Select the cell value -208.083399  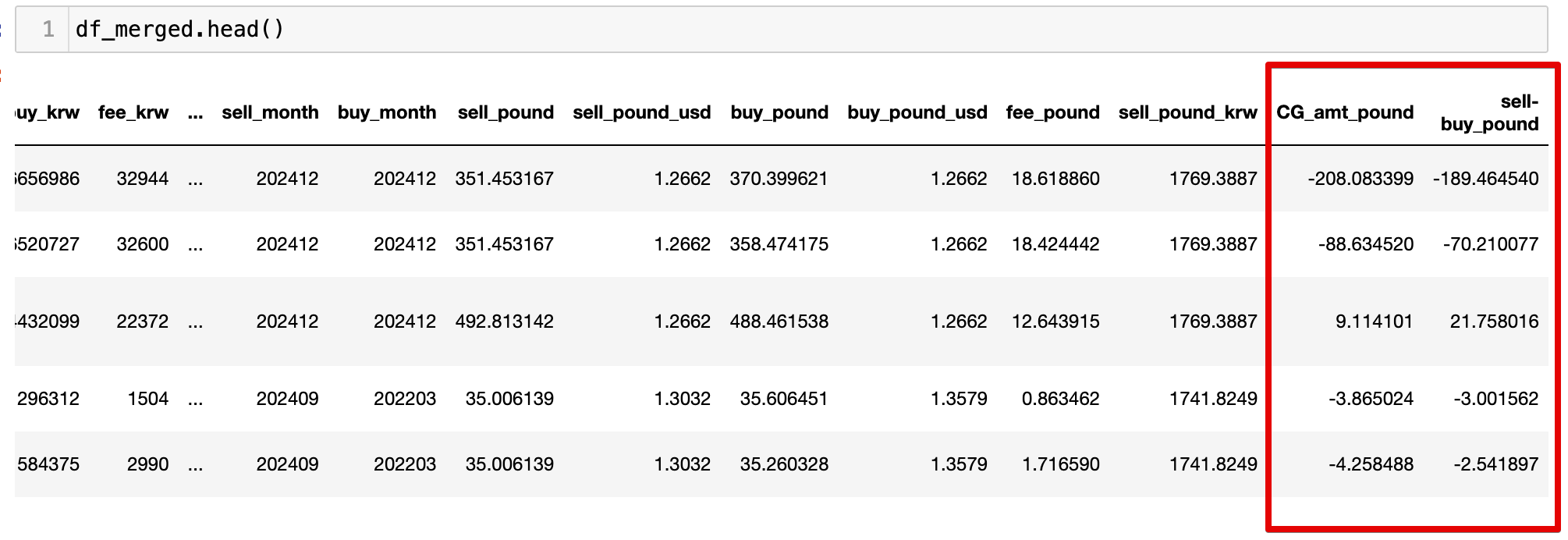click(x=1360, y=179)
